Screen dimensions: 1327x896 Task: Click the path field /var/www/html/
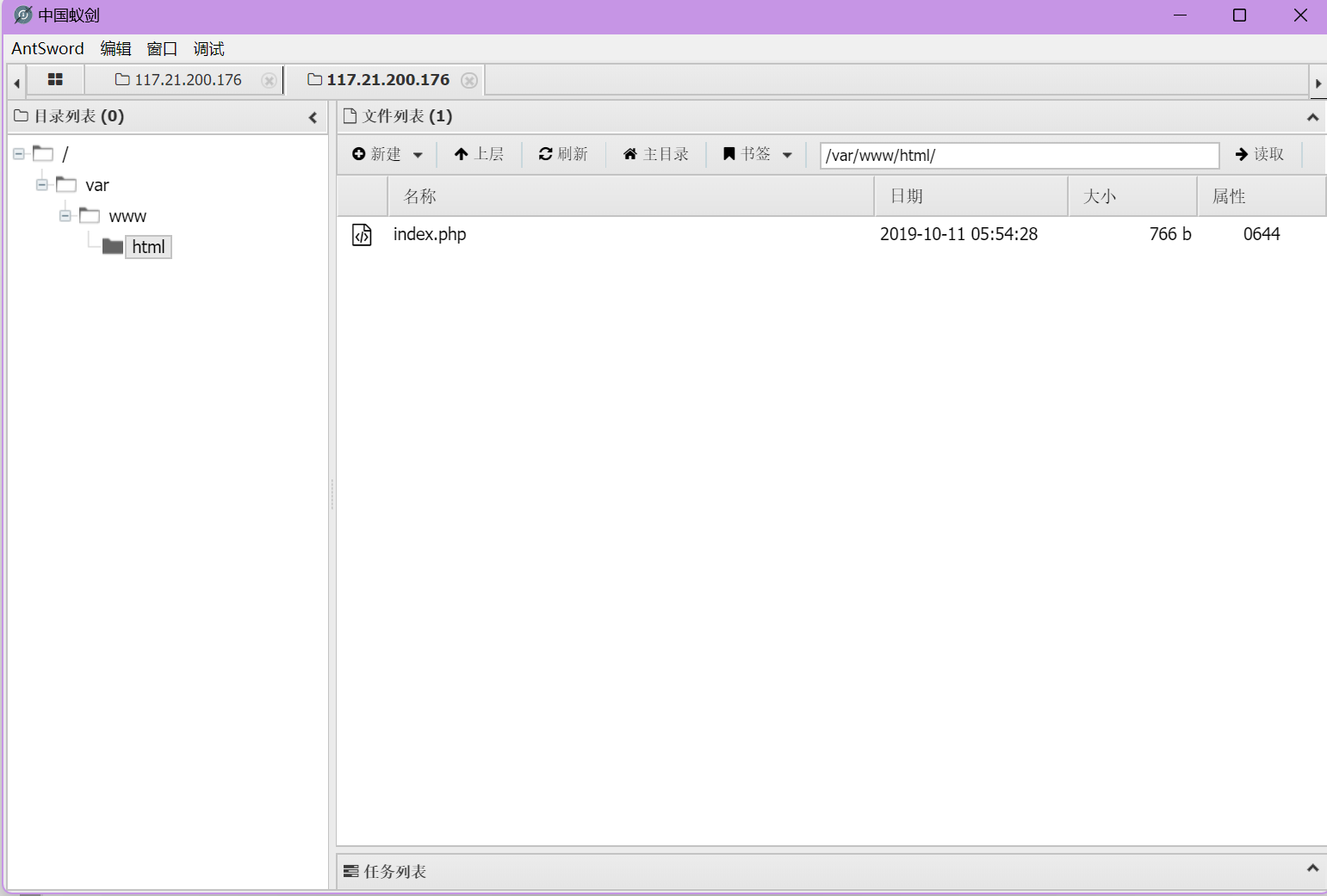(x=1020, y=155)
